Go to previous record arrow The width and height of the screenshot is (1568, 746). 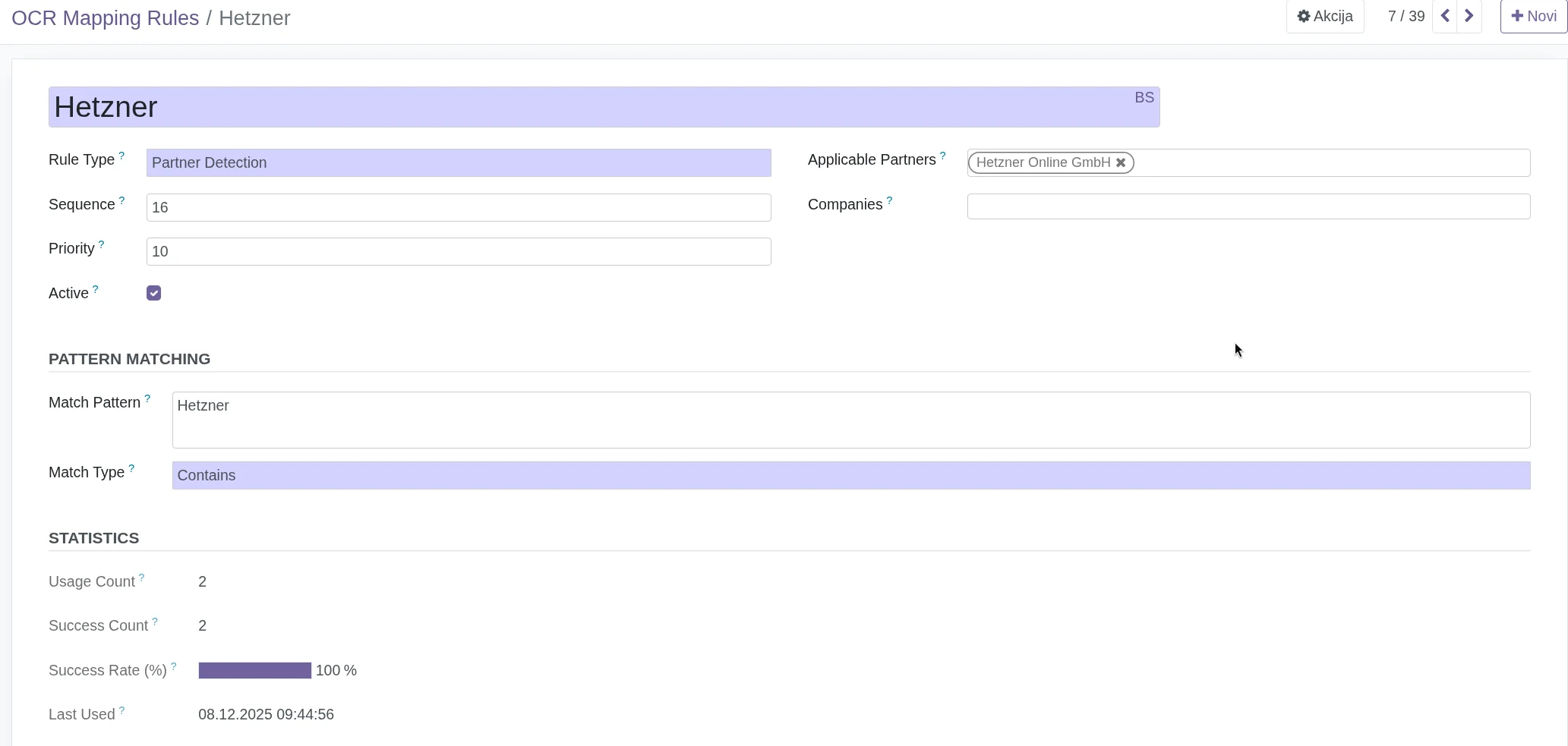[x=1445, y=16]
